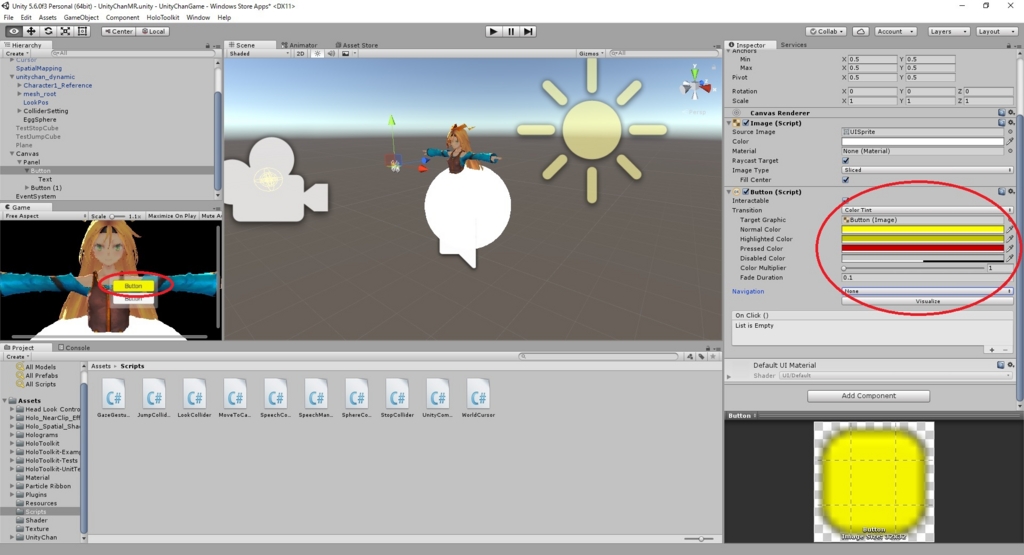Save search star icon in Project
Image resolution: width=1024 pixels, height=555 pixels.
pyautogui.click(x=713, y=357)
